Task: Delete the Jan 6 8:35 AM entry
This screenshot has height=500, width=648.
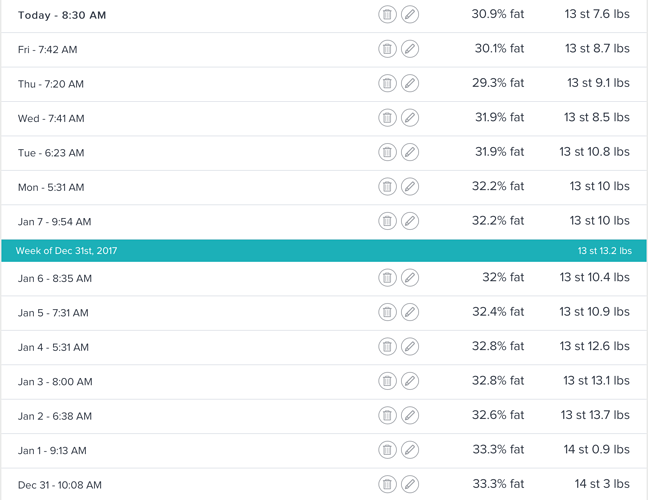Action: tap(387, 278)
